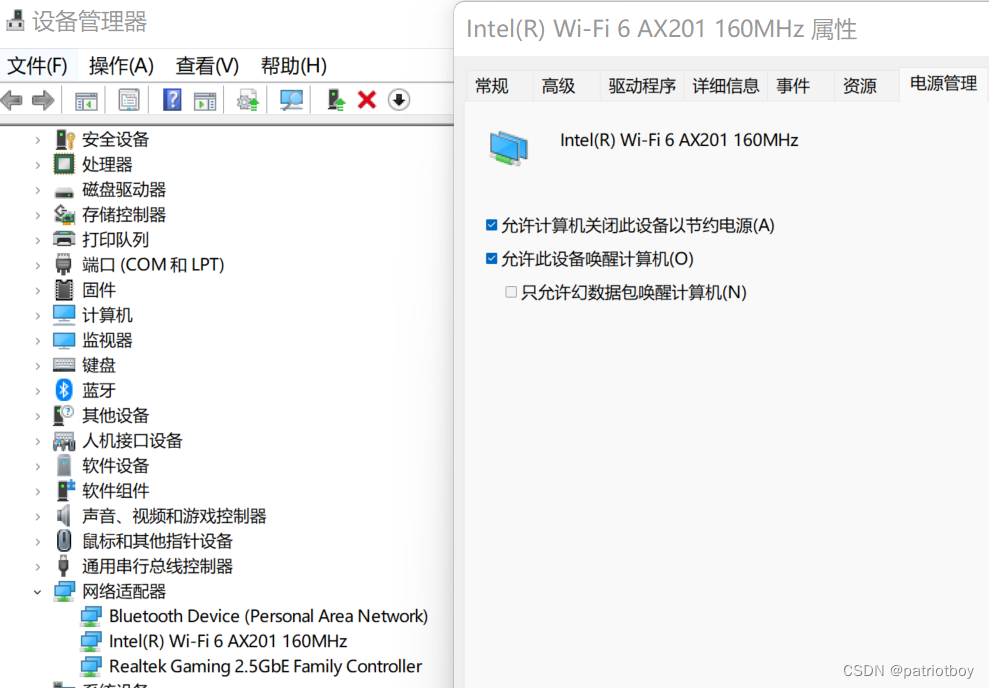Click the 声音、视频和游戏控制器 speaker icon
Image resolution: width=989 pixels, height=688 pixels.
click(x=63, y=516)
